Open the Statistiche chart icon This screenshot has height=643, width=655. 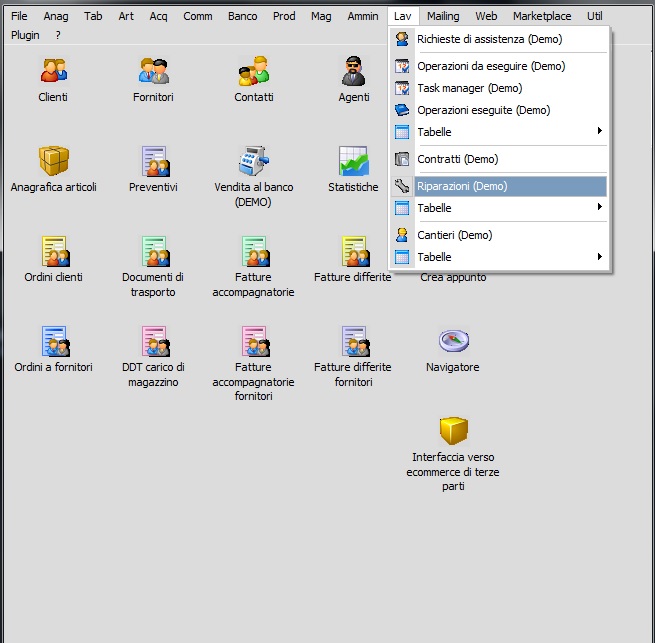(353, 161)
